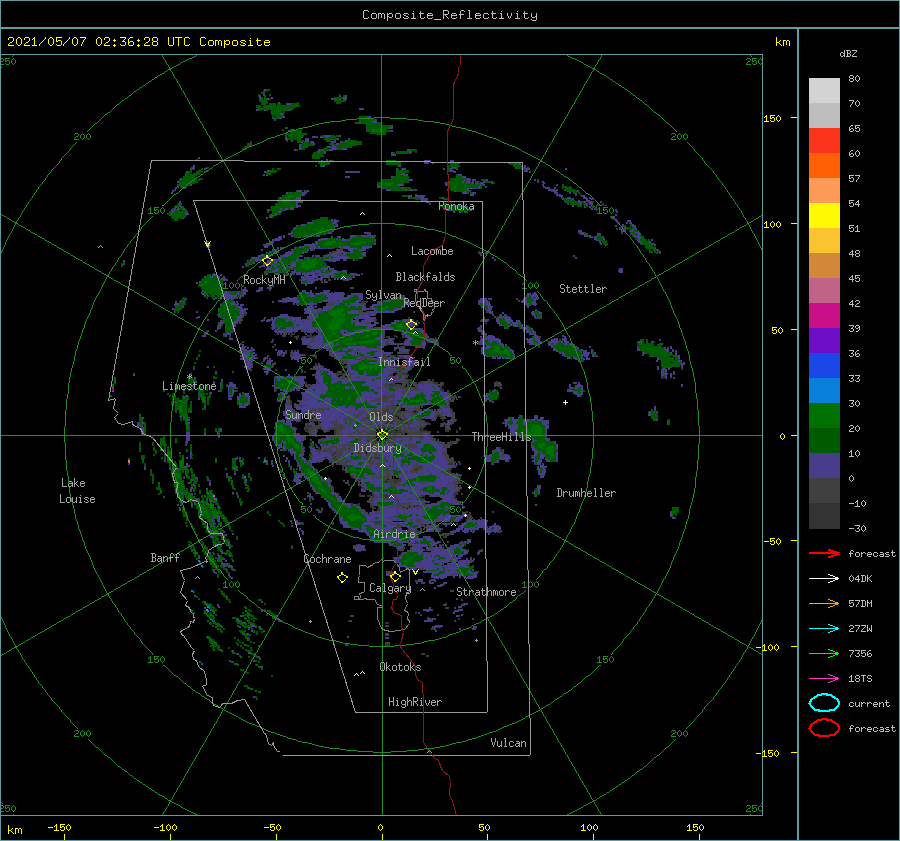Click the Drumheller label
Image resolution: width=900 pixels, height=841 pixels.
click(586, 493)
